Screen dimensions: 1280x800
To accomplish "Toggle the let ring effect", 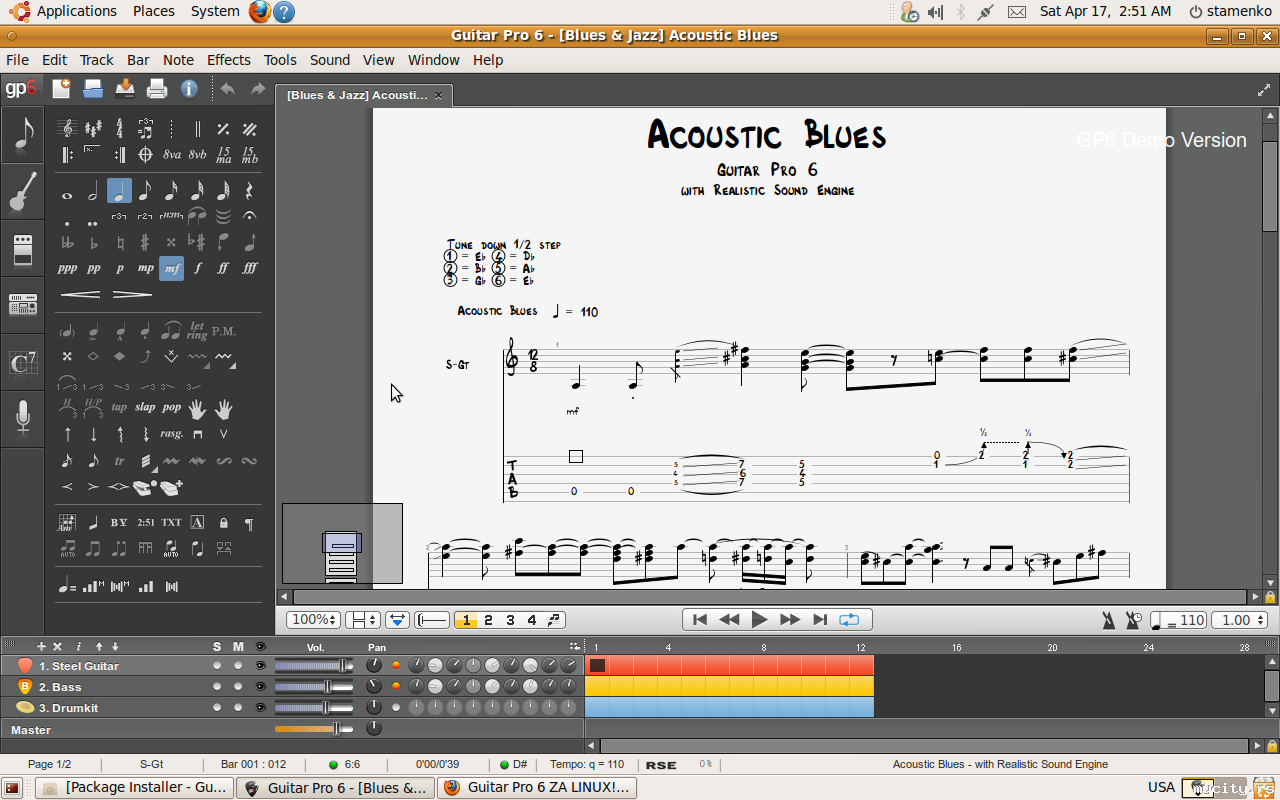I will point(197,330).
